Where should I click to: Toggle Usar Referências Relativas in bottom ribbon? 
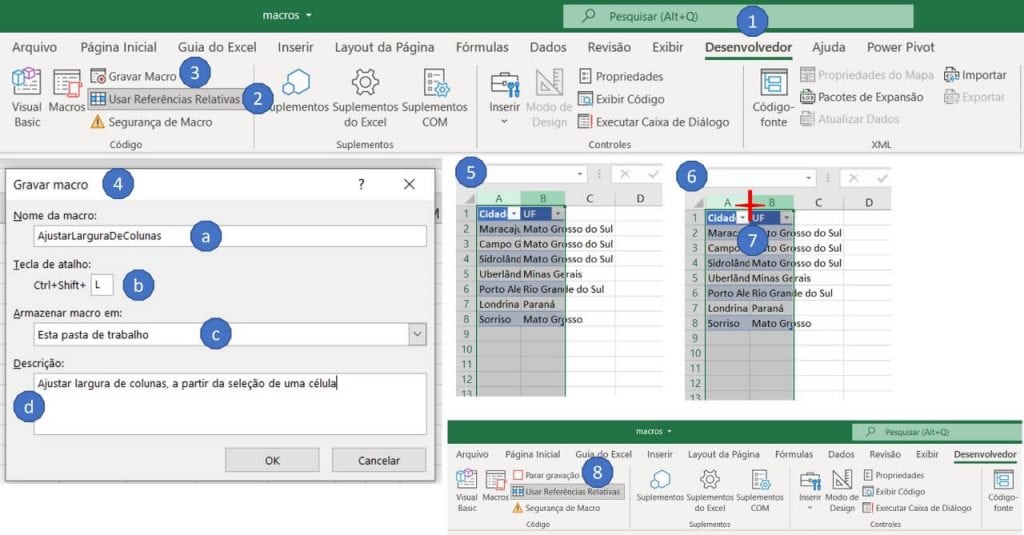[x=566, y=491]
